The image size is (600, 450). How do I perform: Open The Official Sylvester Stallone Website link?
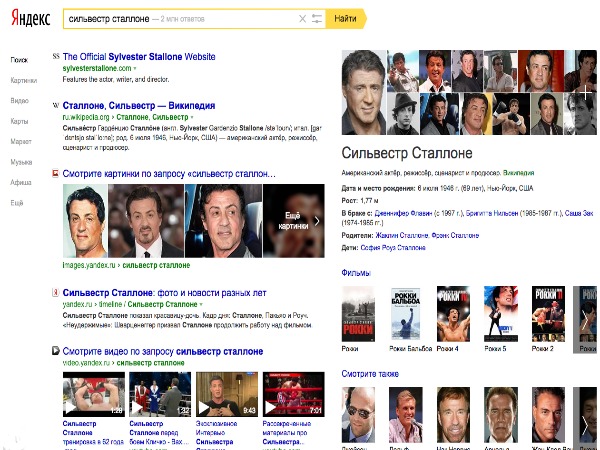coord(139,57)
